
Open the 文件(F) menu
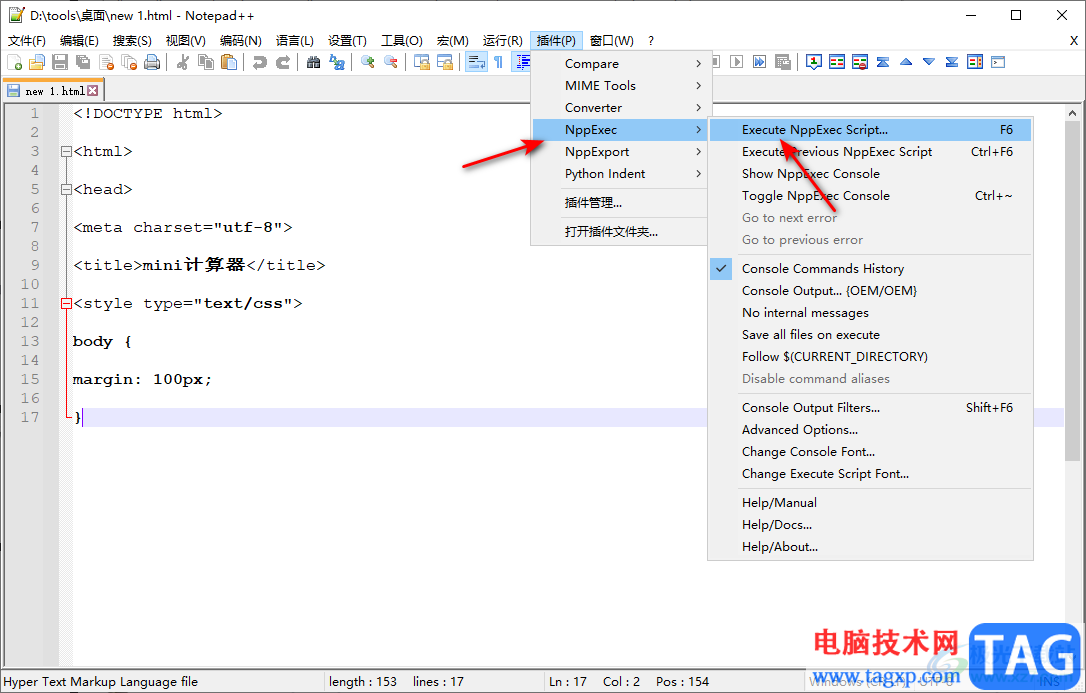26,41
